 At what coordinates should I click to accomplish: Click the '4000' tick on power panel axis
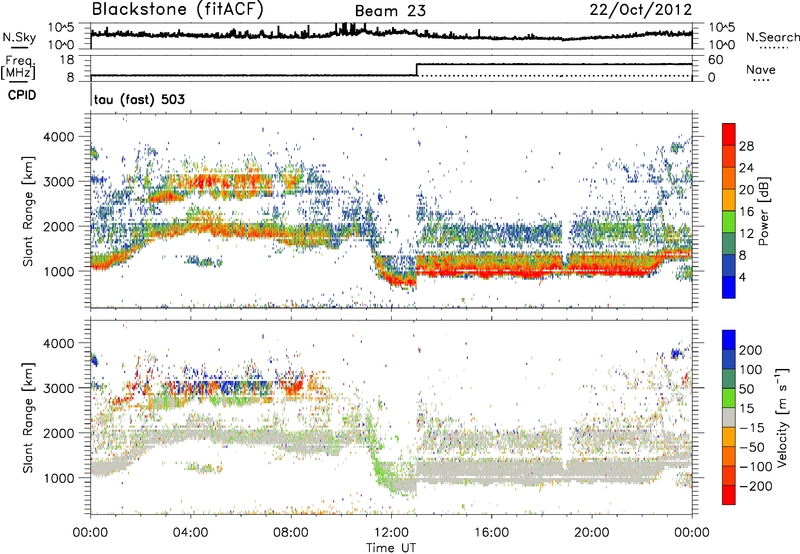[x=61, y=137]
